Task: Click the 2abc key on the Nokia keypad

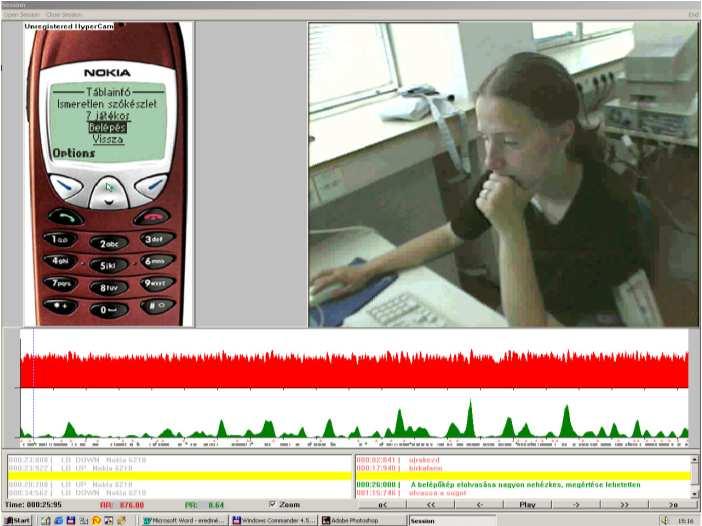Action: (109, 243)
